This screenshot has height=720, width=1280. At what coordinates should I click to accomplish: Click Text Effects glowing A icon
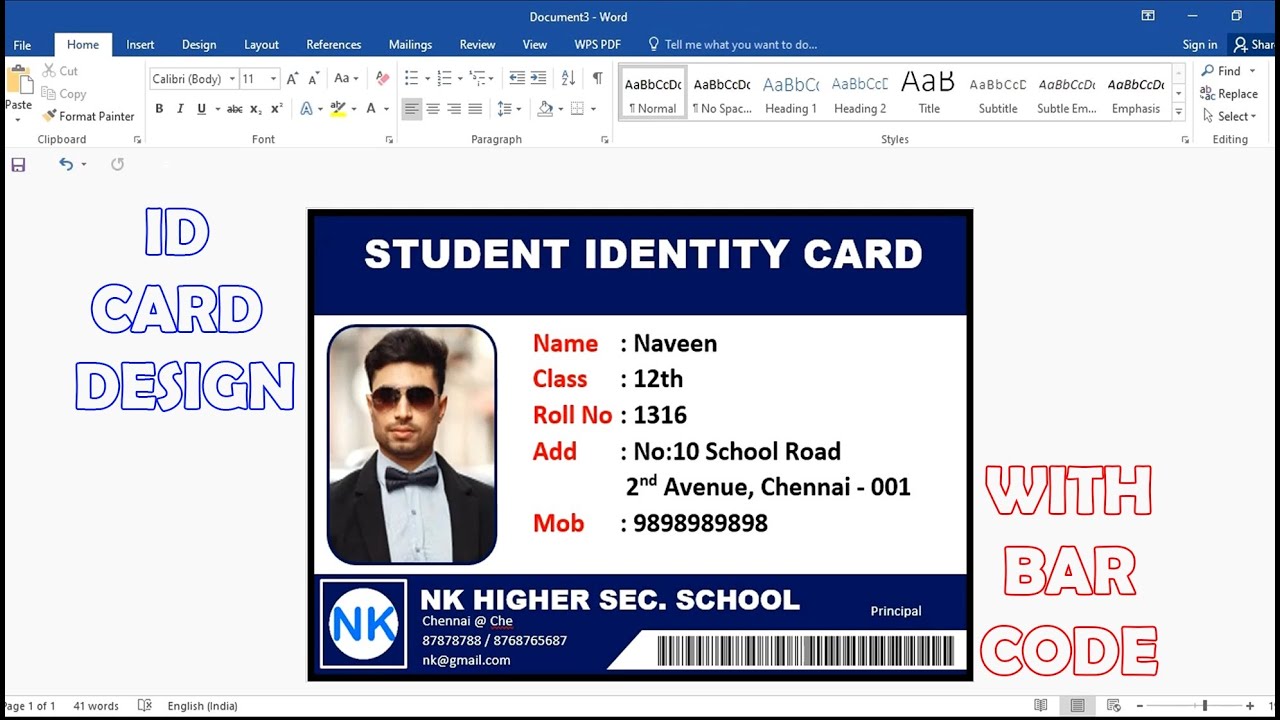(x=306, y=109)
